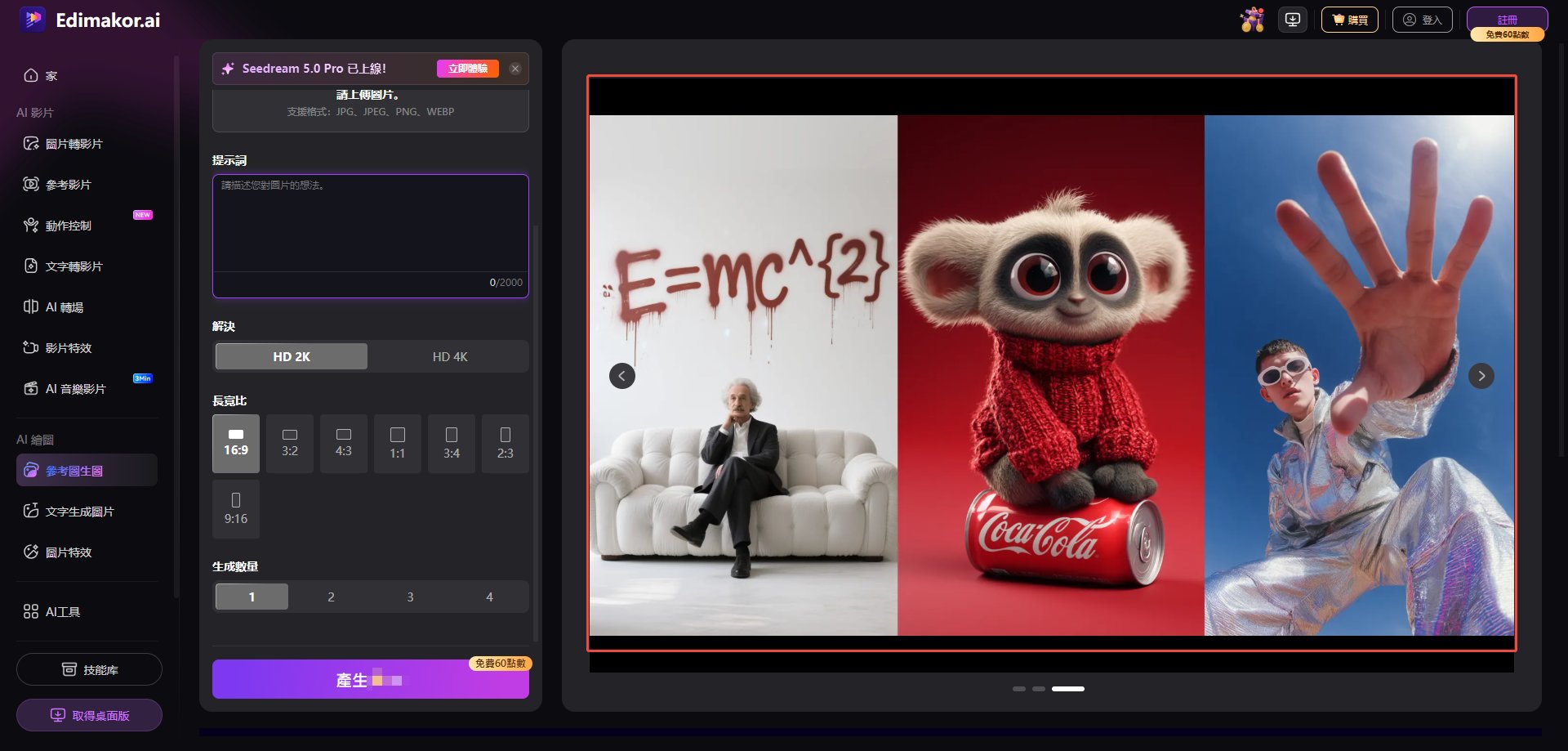This screenshot has height=751, width=1568.
Task: Select HD 2K resolution
Action: (x=292, y=357)
